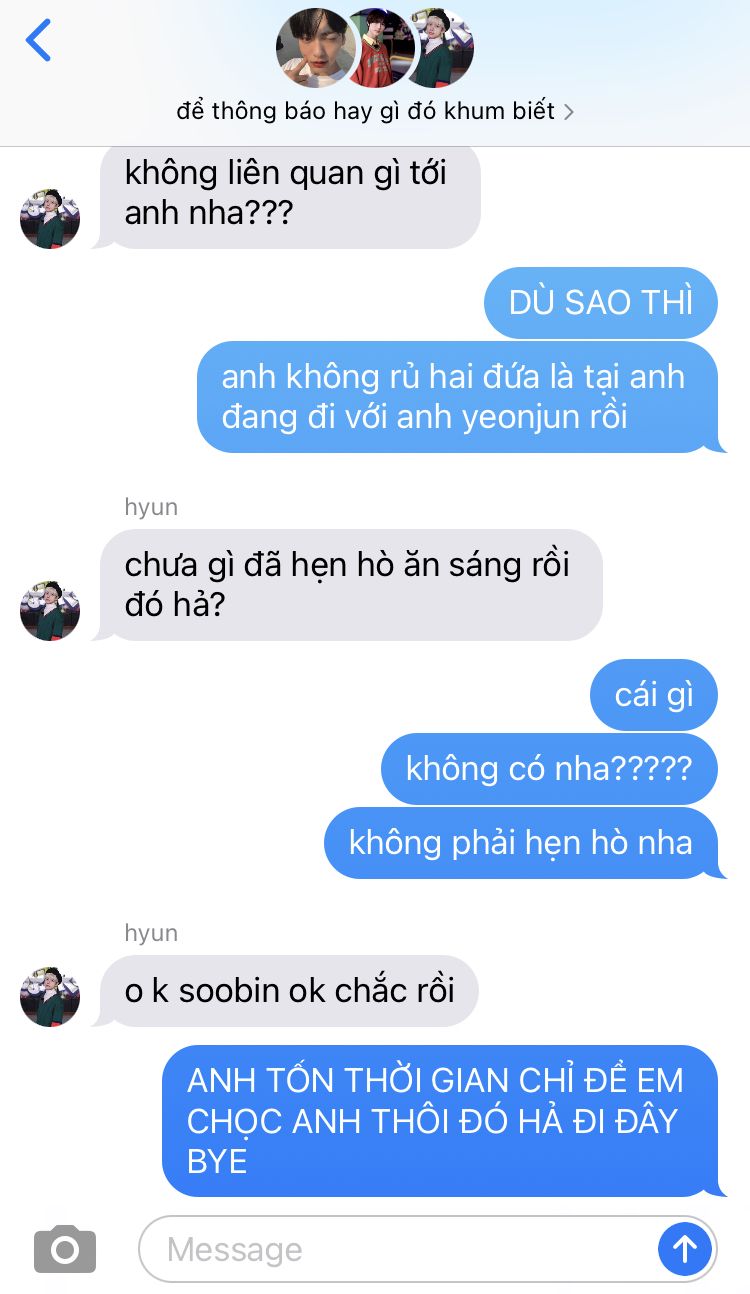750x1294 pixels.
Task: Open group name 'để thông báo hay gì đó khum biết'
Action: pyautogui.click(x=366, y=111)
